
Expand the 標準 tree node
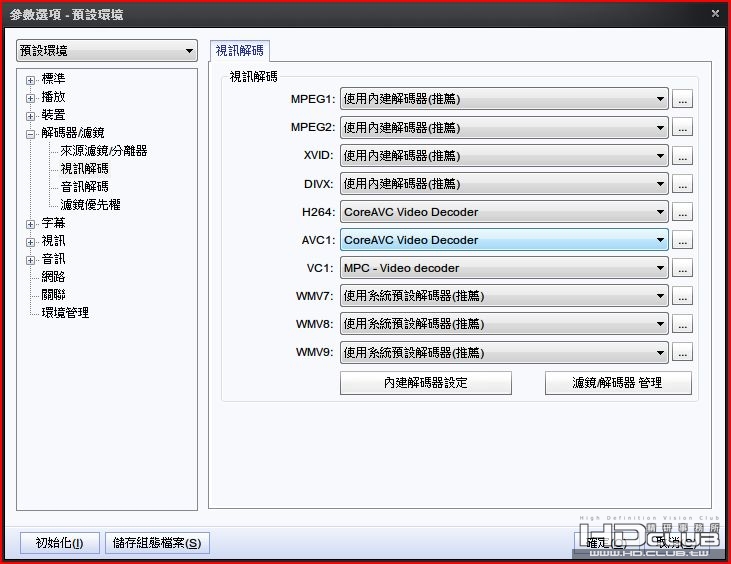[x=30, y=80]
